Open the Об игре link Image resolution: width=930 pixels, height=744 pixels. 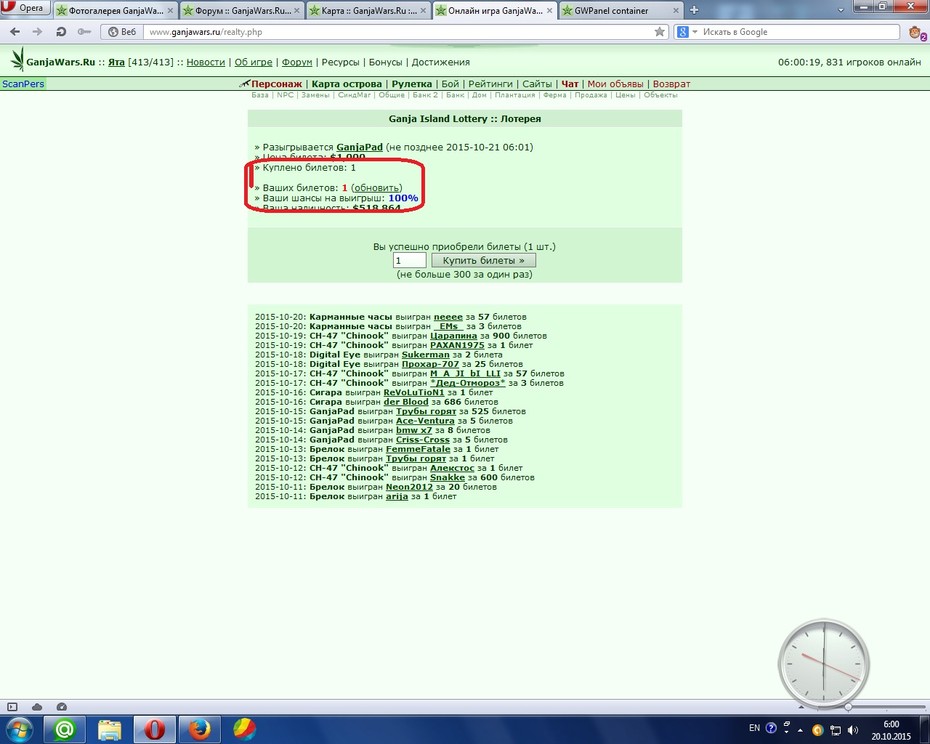[x=253, y=62]
